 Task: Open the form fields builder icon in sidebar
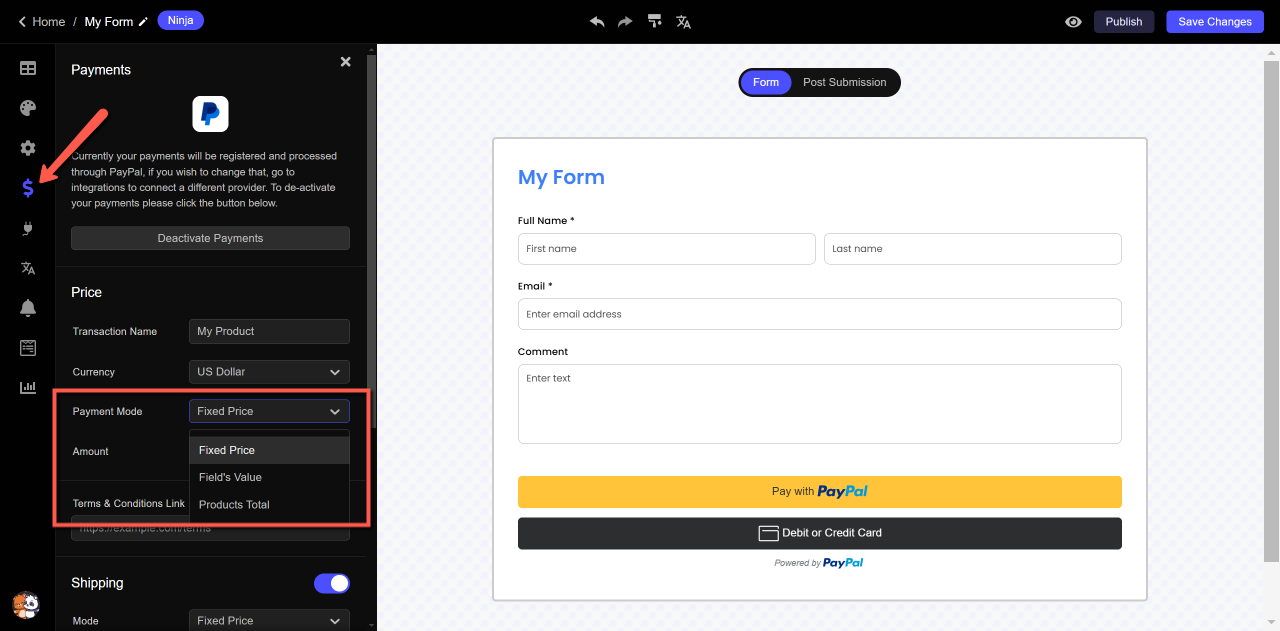(28, 69)
